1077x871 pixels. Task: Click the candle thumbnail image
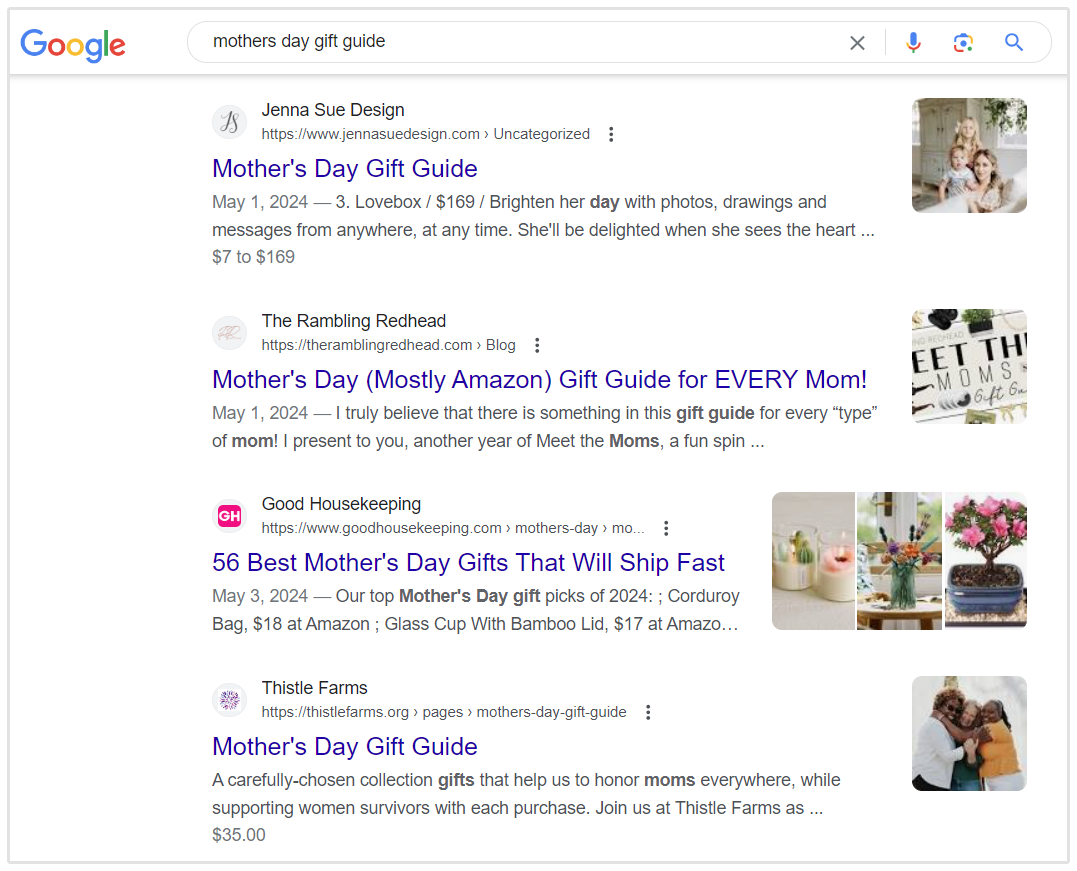pyautogui.click(x=813, y=561)
